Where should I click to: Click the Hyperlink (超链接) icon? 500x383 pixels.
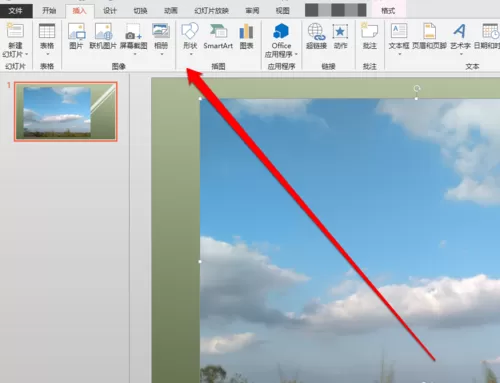point(316,31)
